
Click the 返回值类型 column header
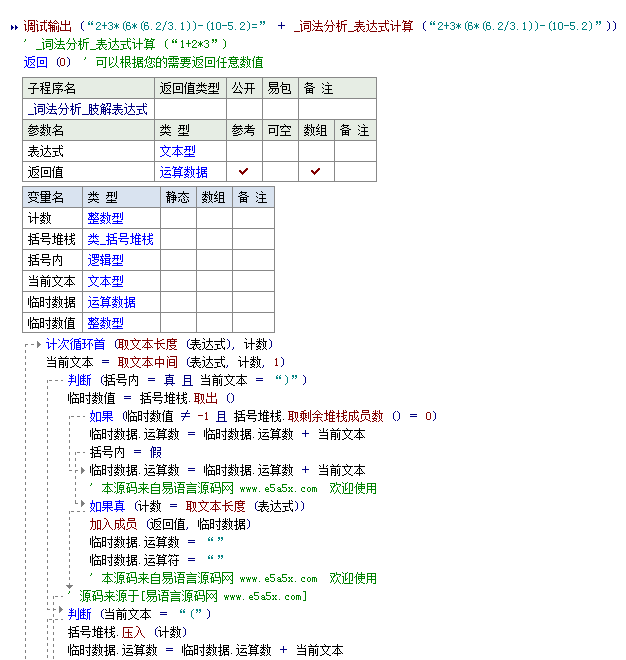pos(190,88)
